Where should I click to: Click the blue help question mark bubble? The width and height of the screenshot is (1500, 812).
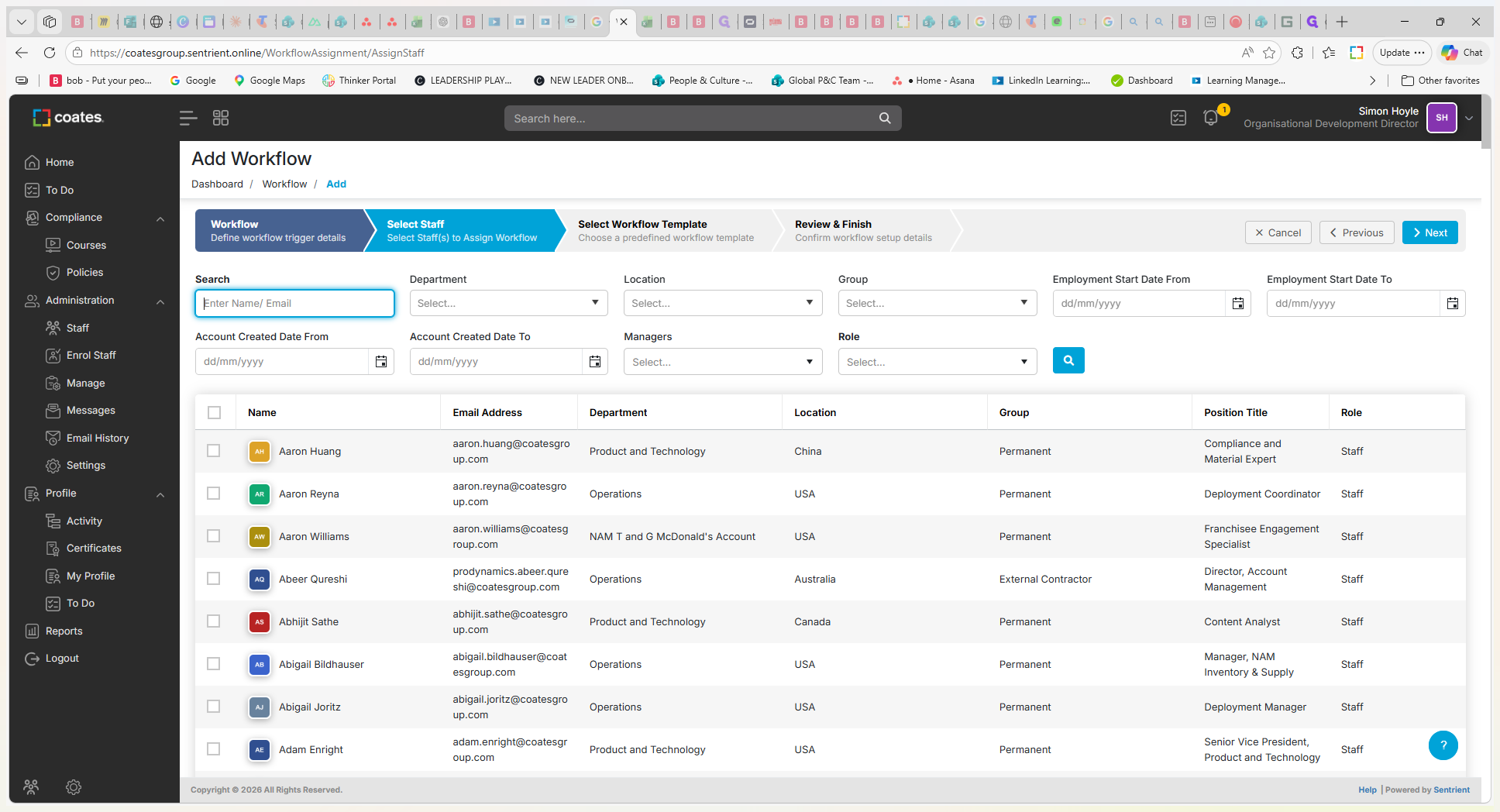click(1443, 745)
